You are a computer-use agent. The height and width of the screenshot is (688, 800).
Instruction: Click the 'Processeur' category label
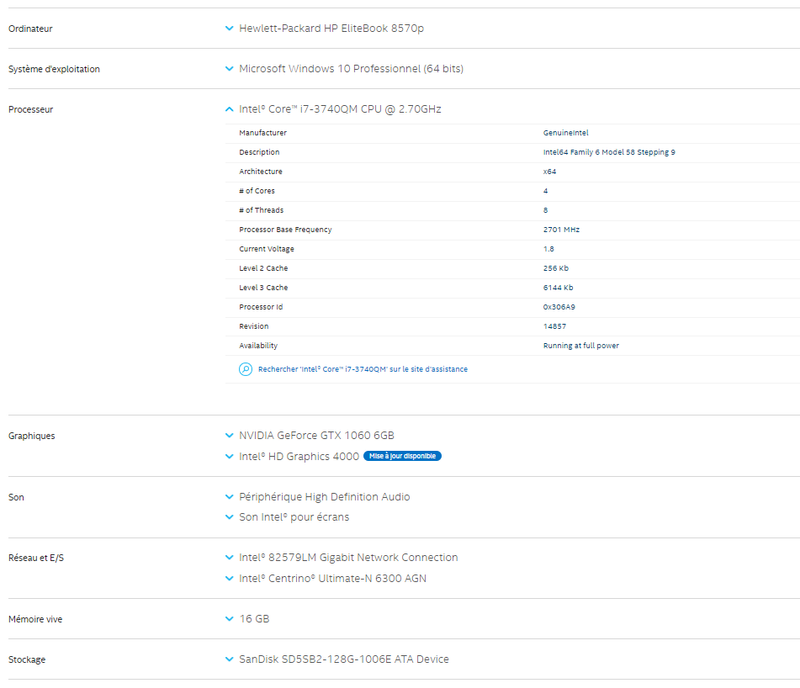click(x=31, y=109)
